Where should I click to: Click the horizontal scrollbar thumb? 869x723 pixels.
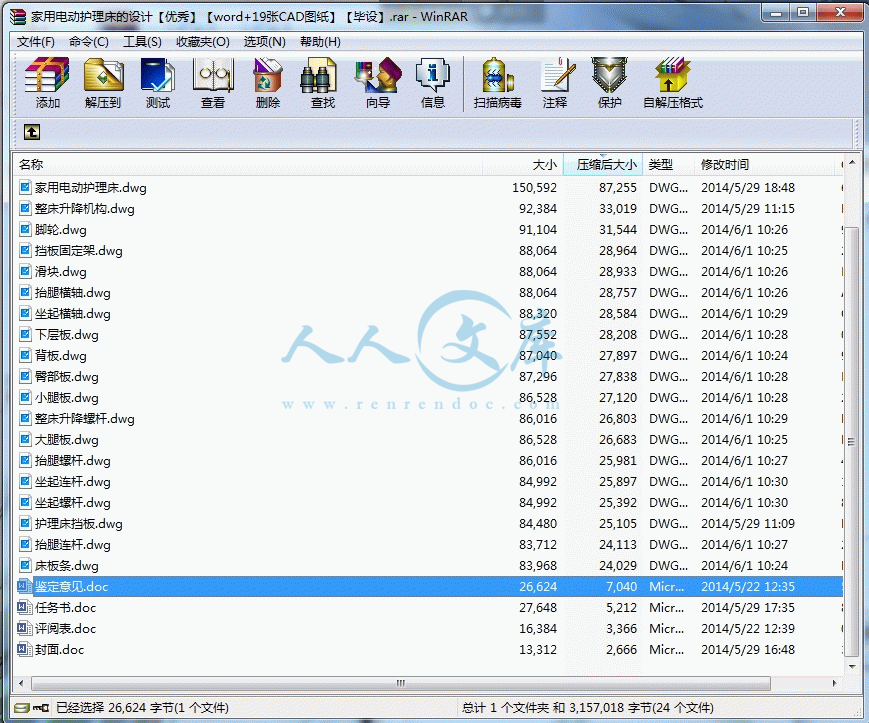click(x=401, y=683)
